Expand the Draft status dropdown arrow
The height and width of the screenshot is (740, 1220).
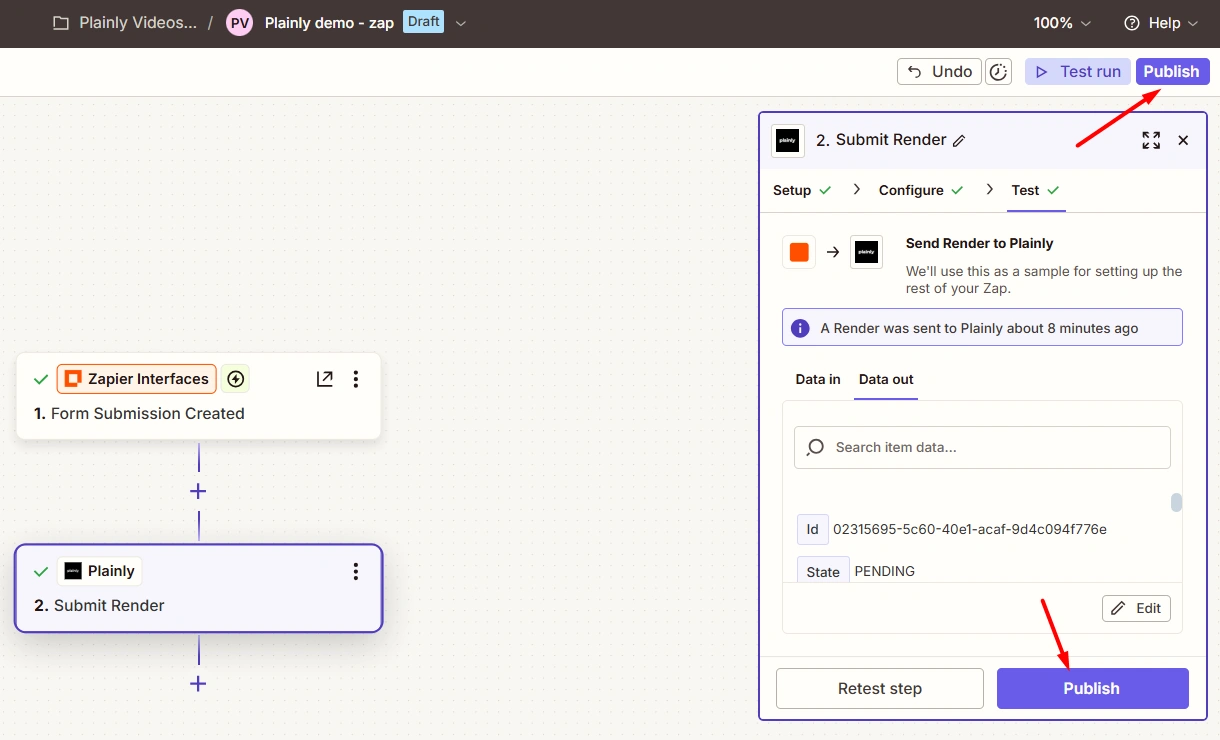coord(461,23)
